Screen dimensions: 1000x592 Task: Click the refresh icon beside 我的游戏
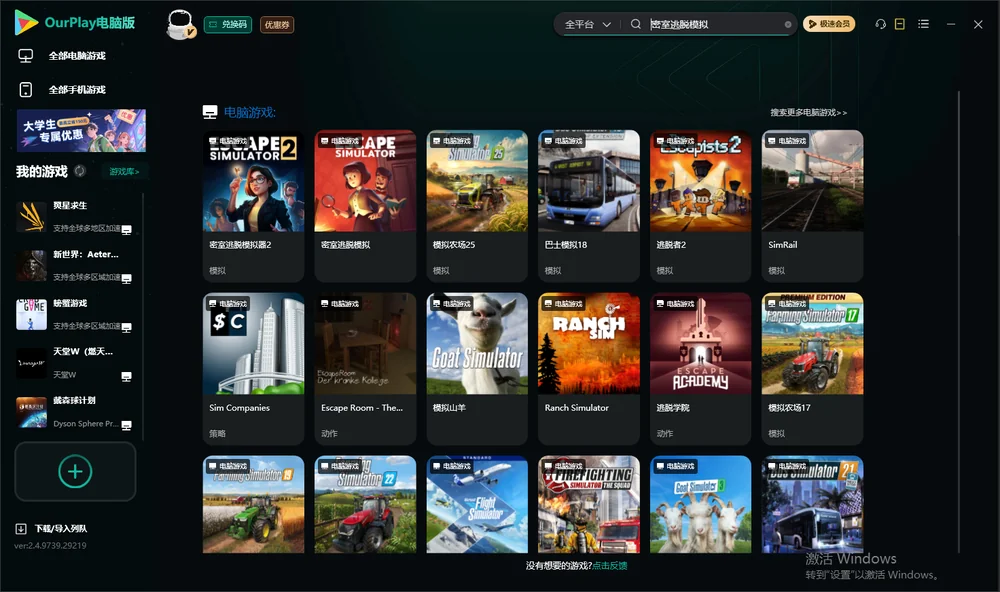point(80,171)
